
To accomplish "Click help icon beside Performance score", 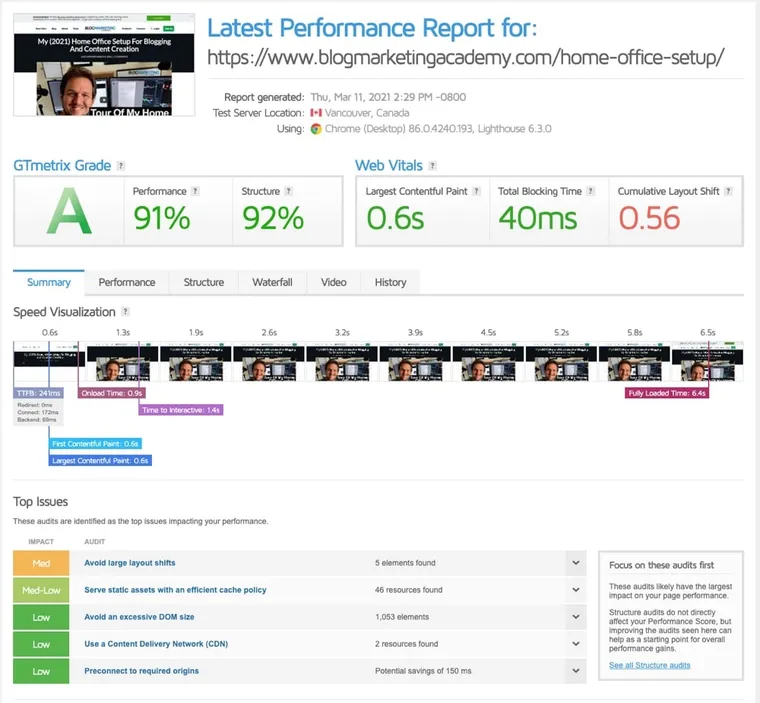I will coord(195,191).
